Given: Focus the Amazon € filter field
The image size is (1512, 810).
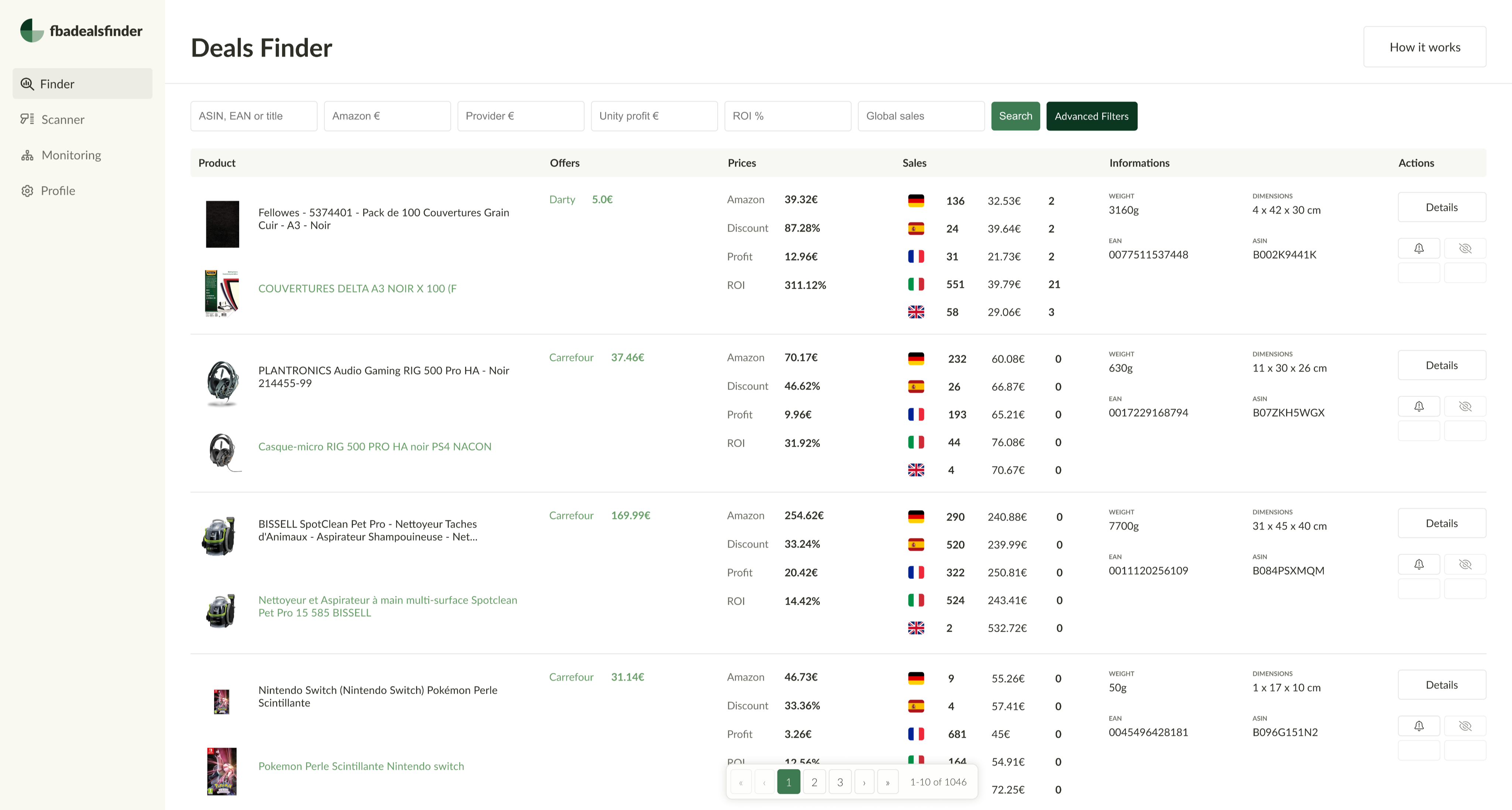Looking at the screenshot, I should click(387, 116).
